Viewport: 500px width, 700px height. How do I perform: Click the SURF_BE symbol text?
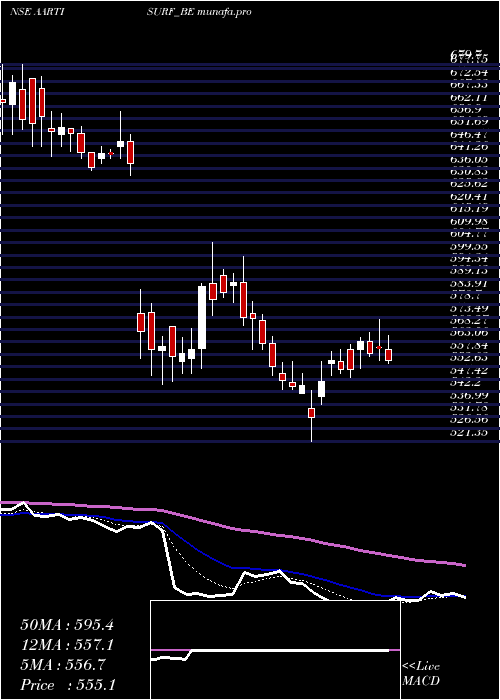pos(170,12)
